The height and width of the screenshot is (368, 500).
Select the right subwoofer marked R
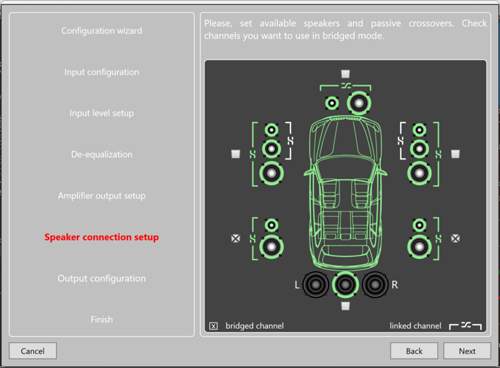click(x=375, y=285)
